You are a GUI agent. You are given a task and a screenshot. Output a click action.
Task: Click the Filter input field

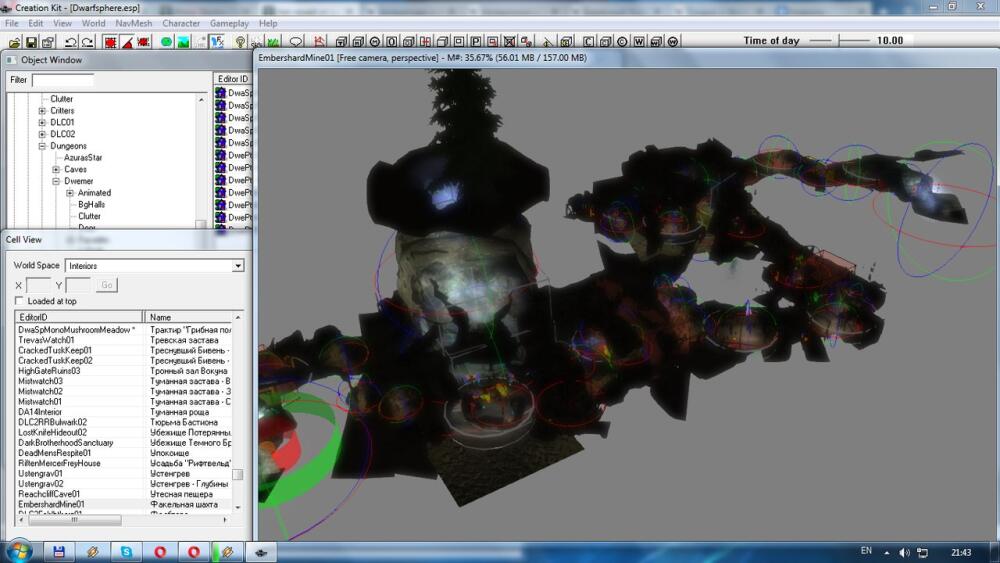[x=62, y=80]
